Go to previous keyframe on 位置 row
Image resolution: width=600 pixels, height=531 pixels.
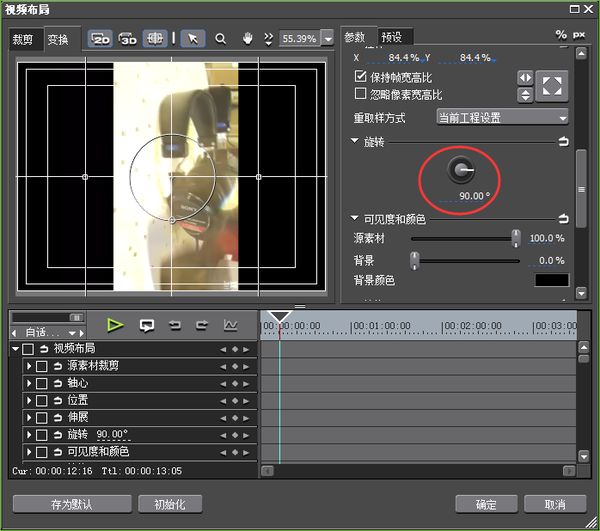tap(223, 401)
